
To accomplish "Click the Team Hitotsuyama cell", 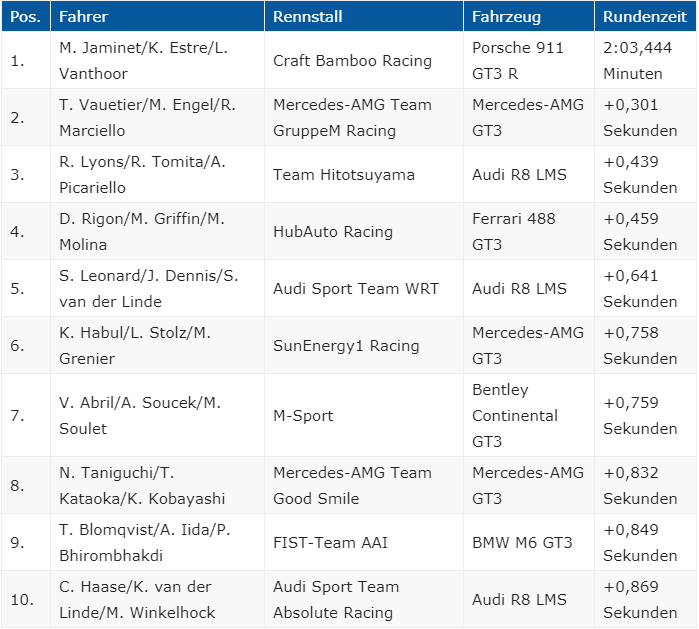I will tap(364, 174).
